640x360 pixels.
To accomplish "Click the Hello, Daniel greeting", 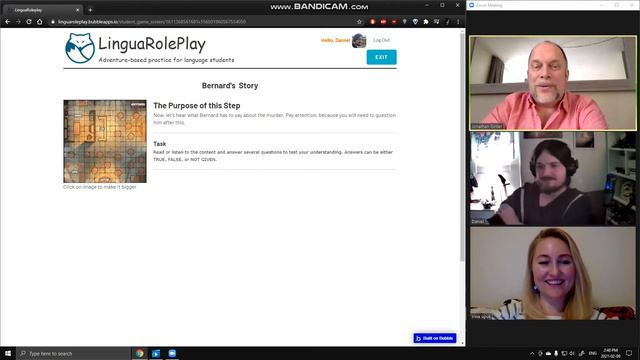I will pos(336,40).
